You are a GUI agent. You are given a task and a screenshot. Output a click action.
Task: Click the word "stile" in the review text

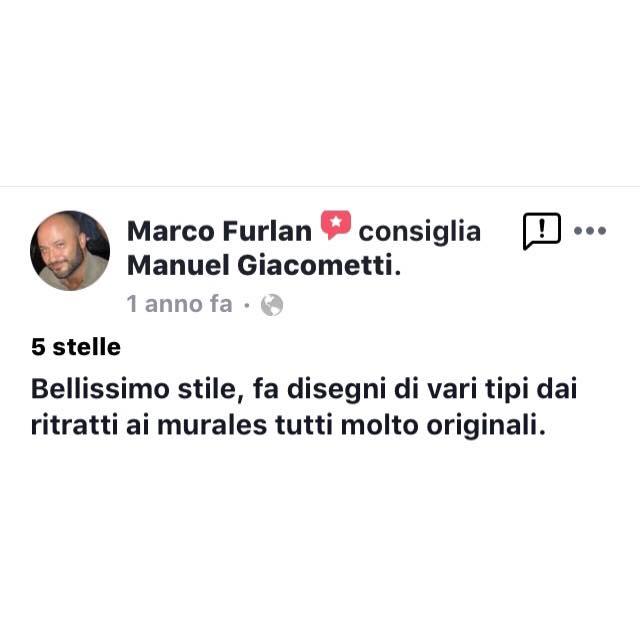click(208, 390)
